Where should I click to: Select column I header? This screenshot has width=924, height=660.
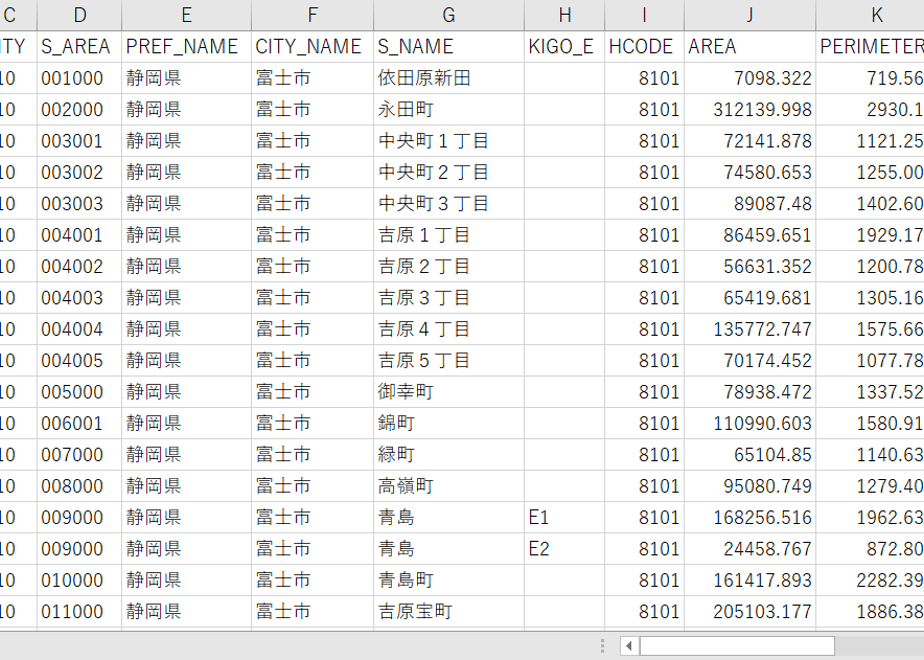click(644, 15)
